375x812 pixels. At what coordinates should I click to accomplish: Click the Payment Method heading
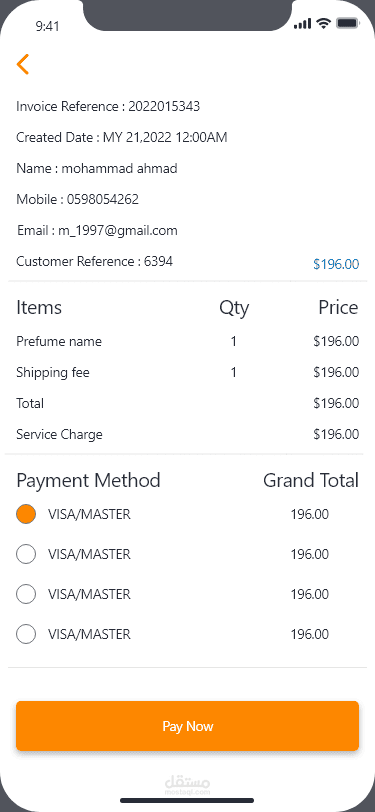88,481
